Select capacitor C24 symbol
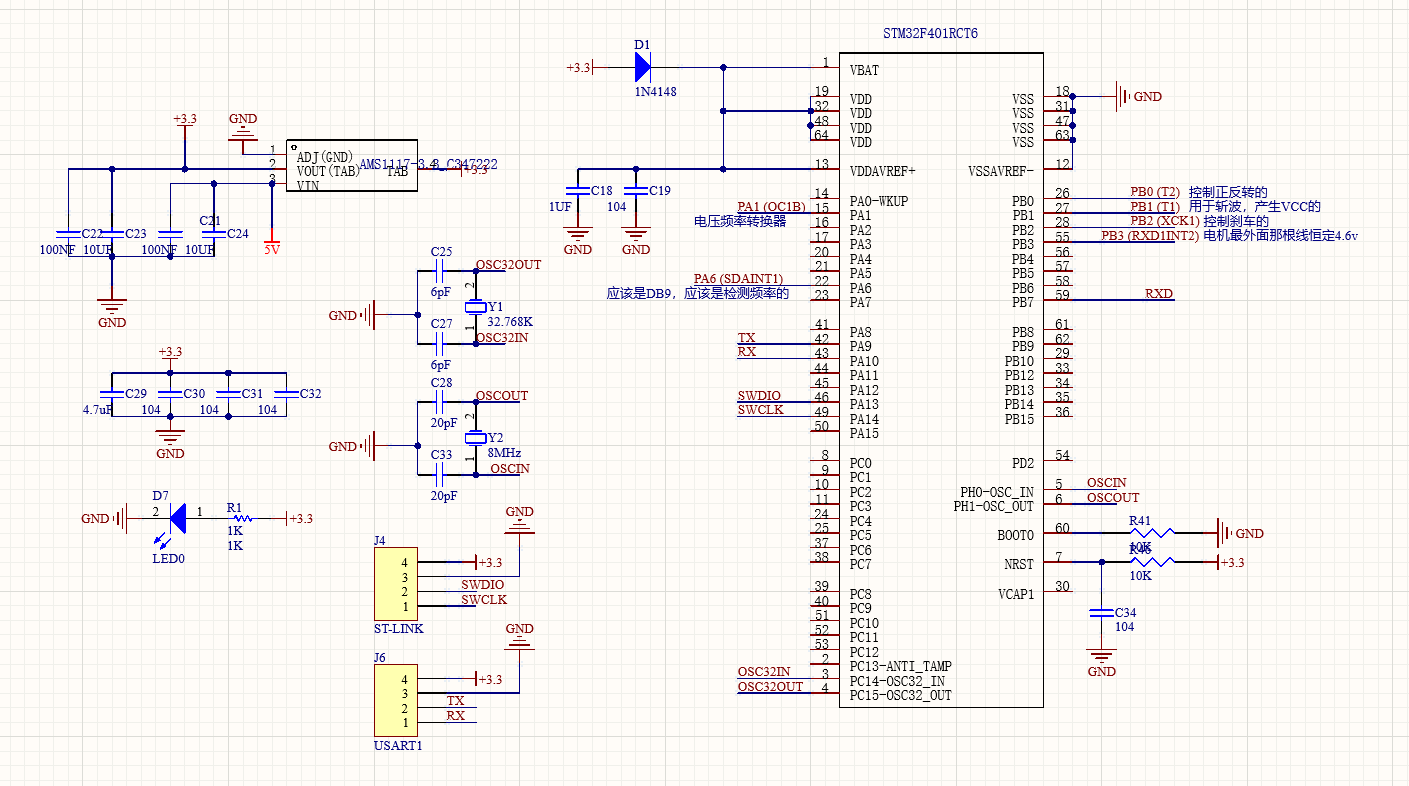The image size is (1409, 786). (x=214, y=233)
